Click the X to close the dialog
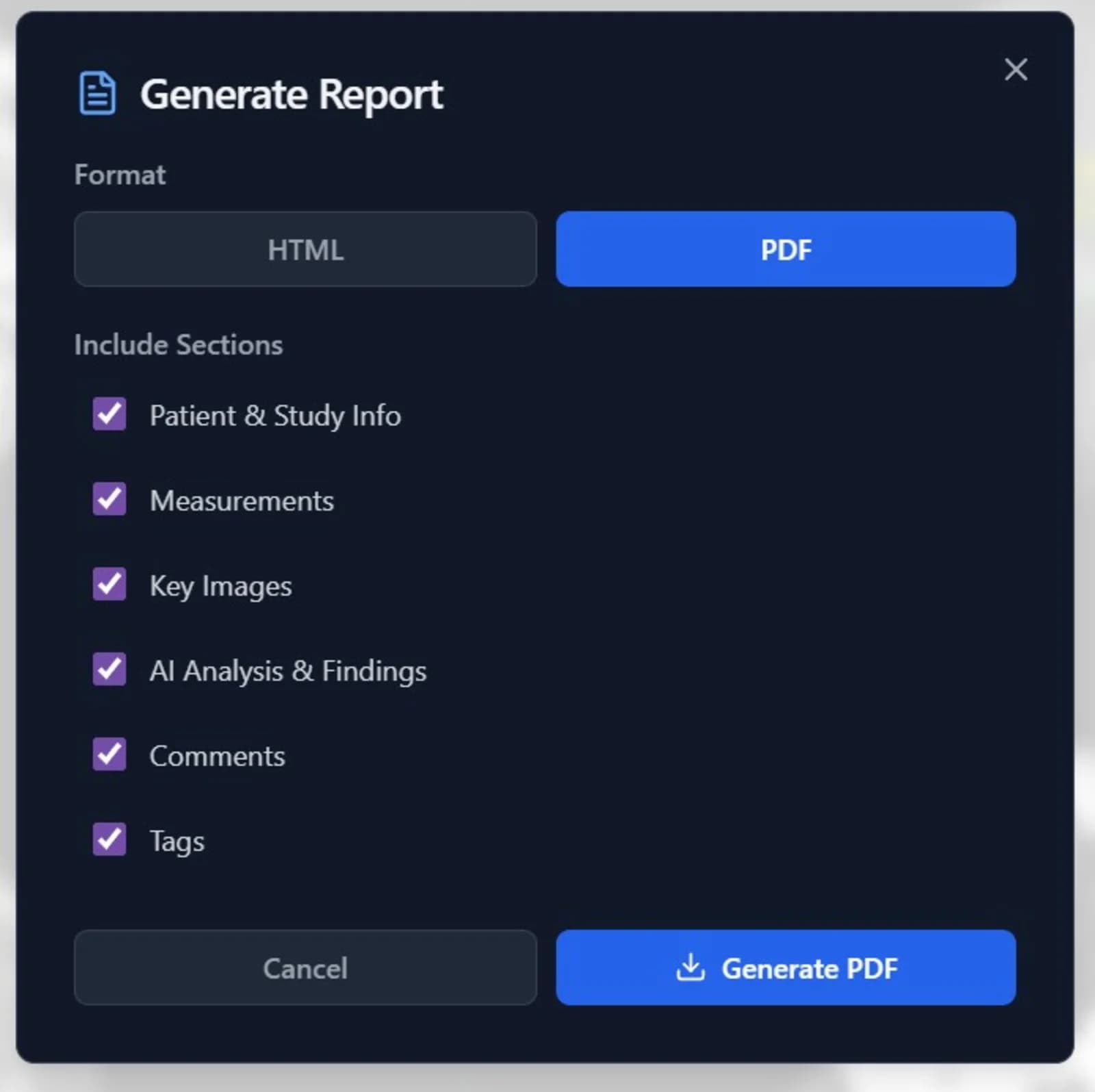This screenshot has height=1092, width=1095. point(1016,70)
